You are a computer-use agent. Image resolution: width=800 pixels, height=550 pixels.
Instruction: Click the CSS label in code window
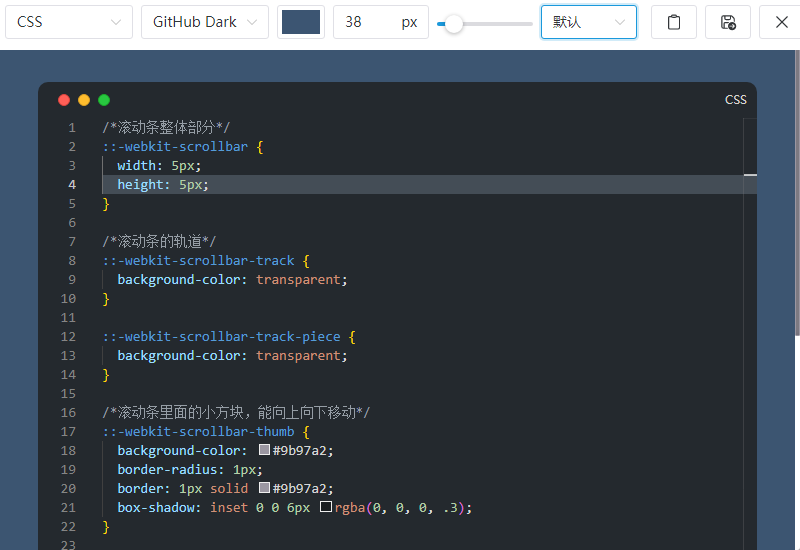(736, 100)
